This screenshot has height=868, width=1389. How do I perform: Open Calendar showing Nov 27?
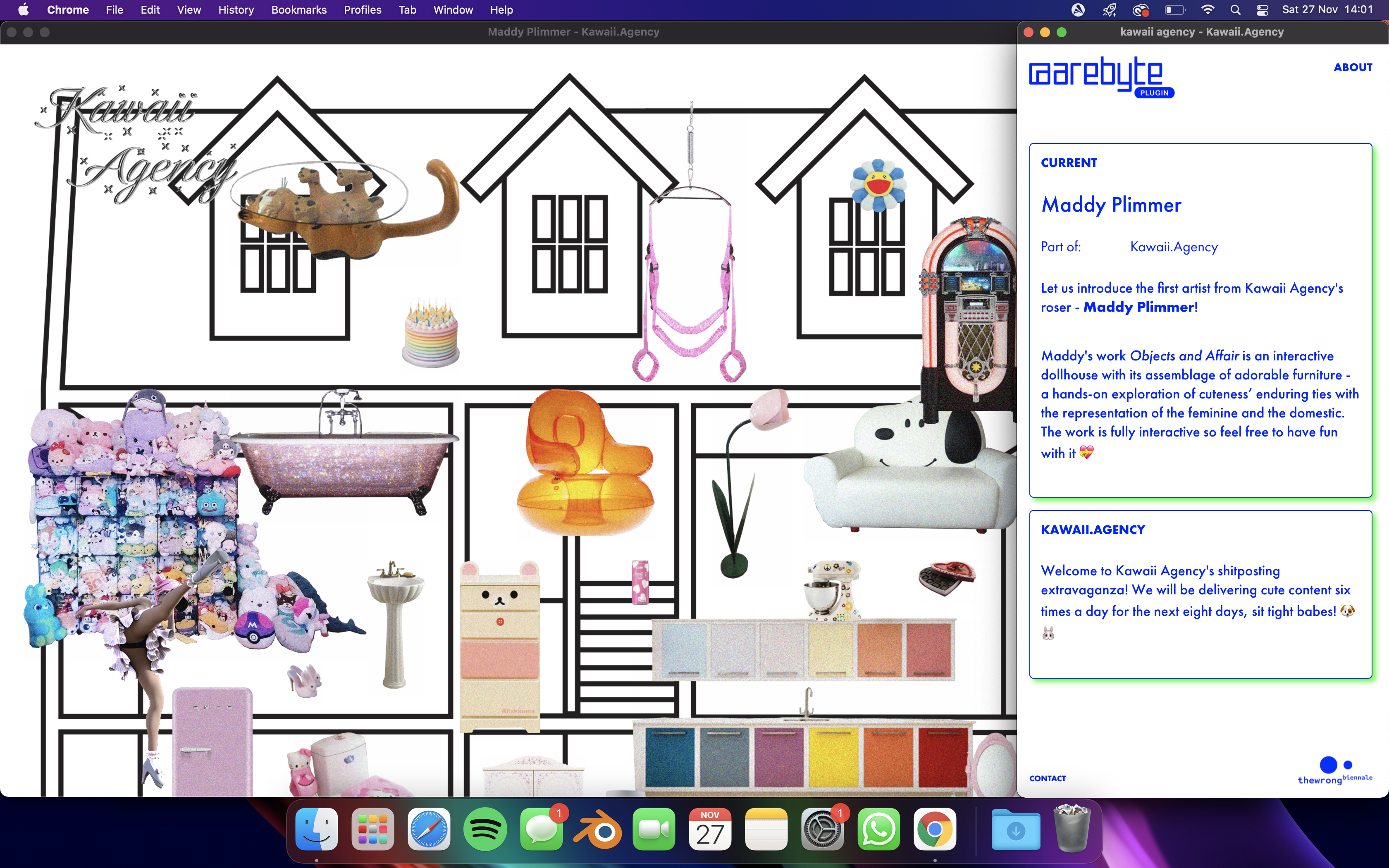tap(710, 829)
